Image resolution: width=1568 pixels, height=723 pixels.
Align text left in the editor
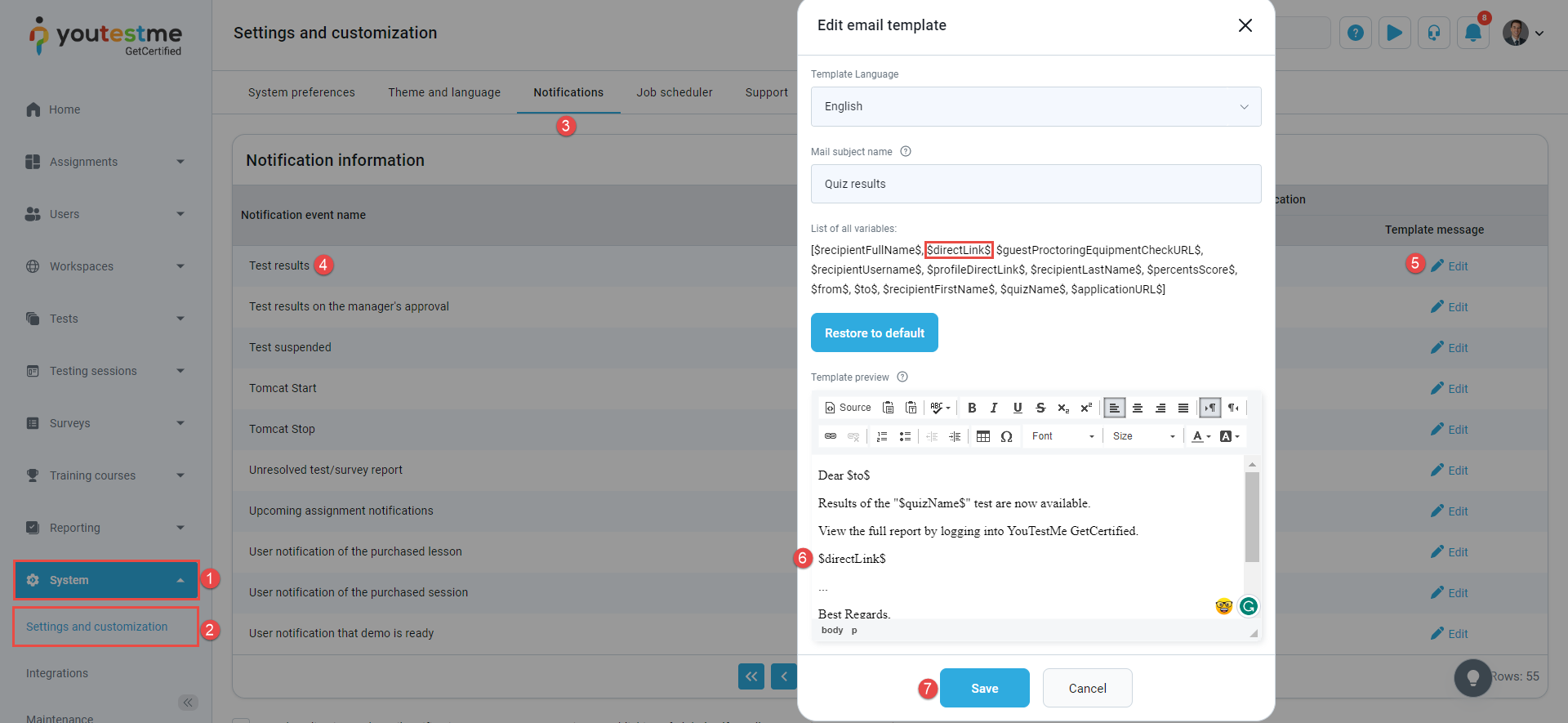click(1115, 408)
